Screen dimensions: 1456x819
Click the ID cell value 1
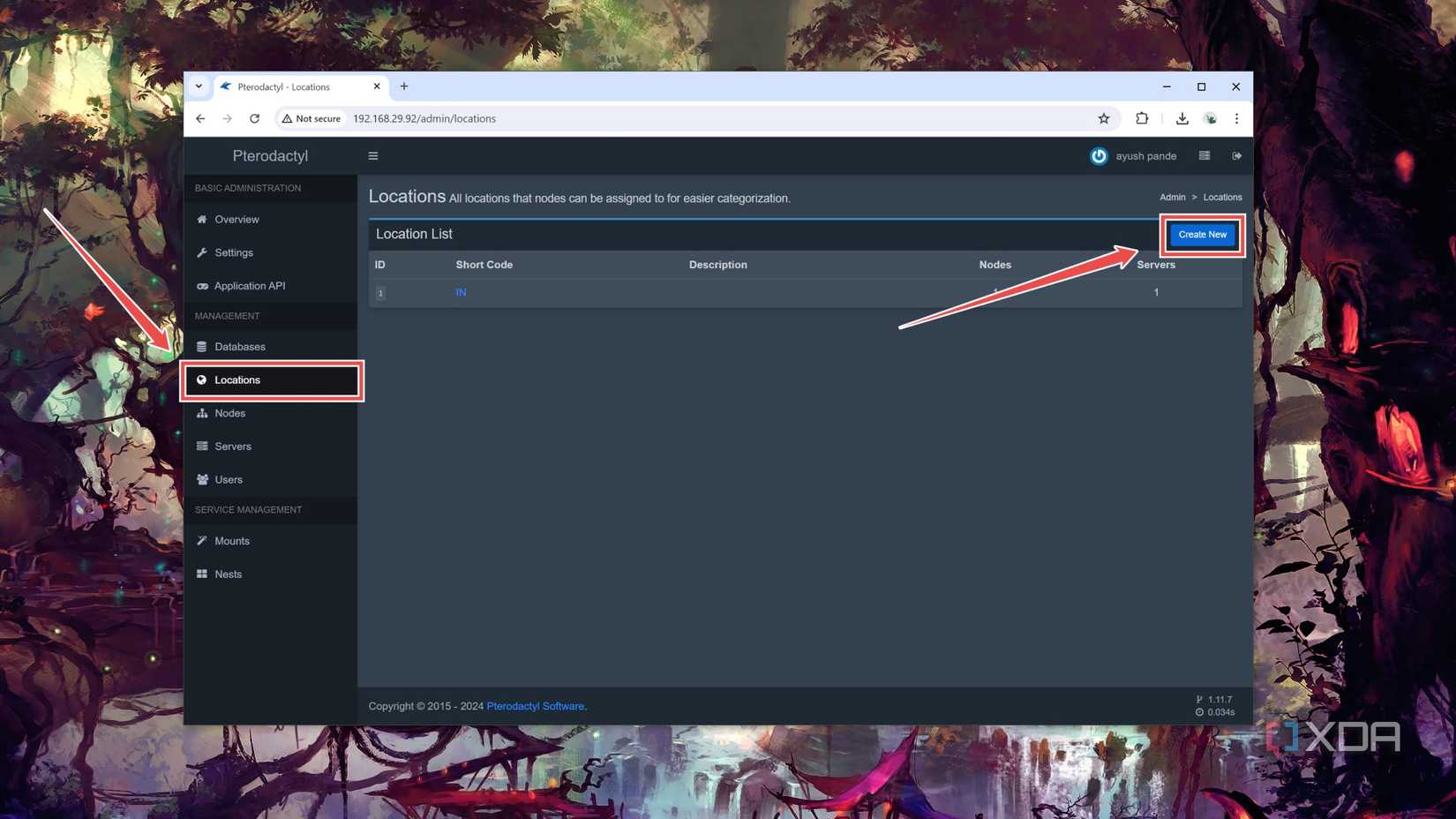coord(380,293)
